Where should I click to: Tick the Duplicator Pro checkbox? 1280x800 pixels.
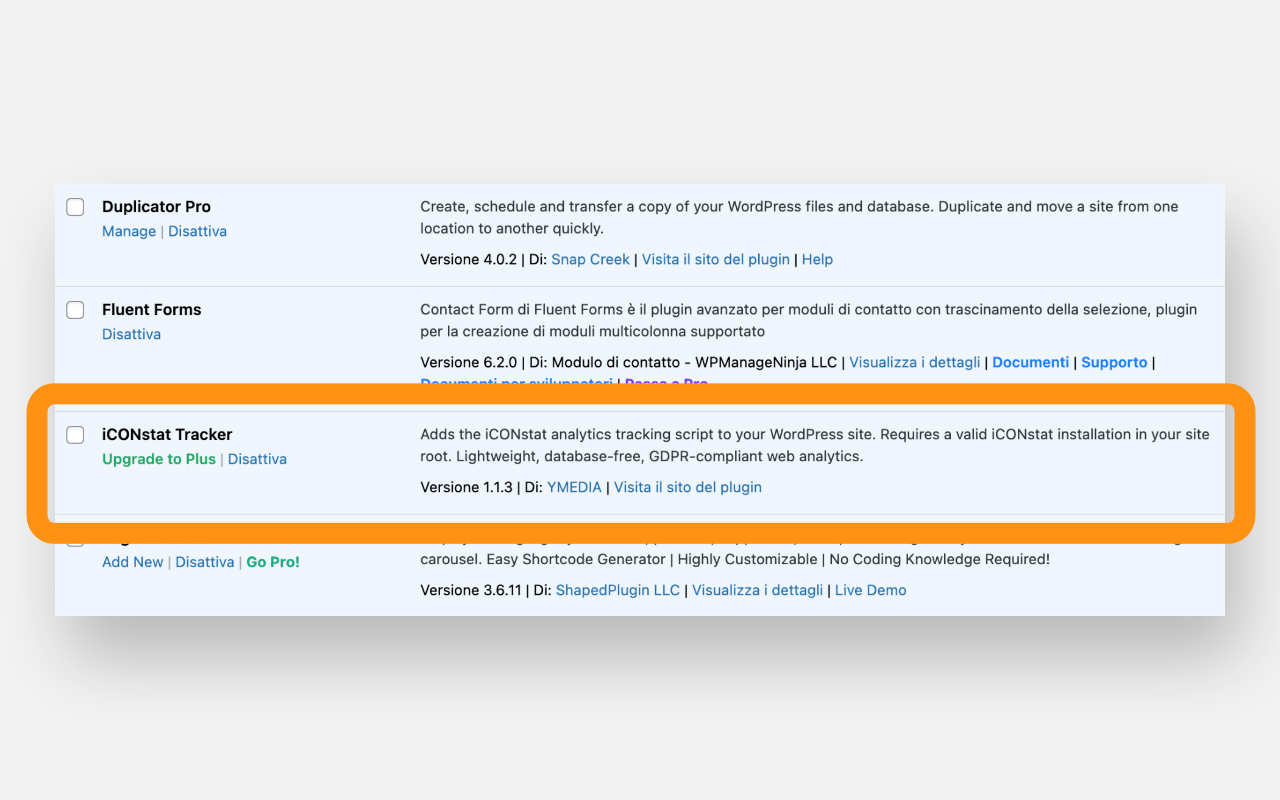click(75, 207)
